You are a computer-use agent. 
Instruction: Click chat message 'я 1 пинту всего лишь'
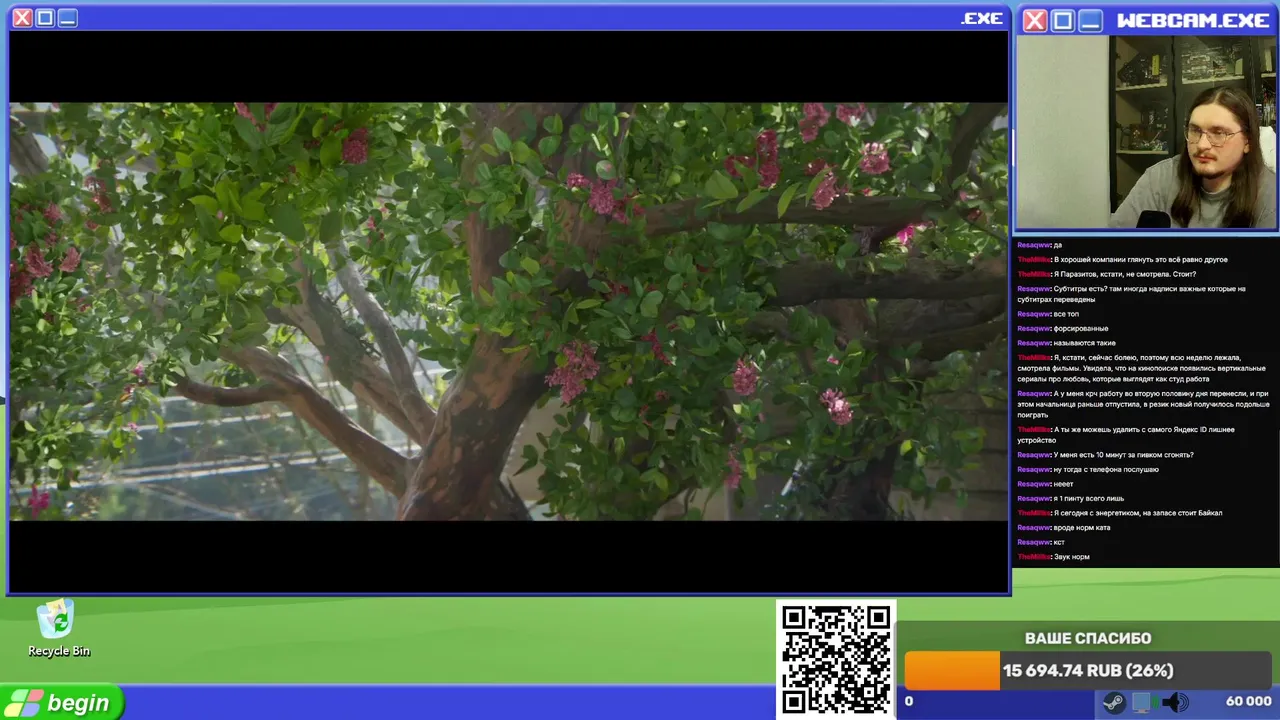click(x=1071, y=498)
